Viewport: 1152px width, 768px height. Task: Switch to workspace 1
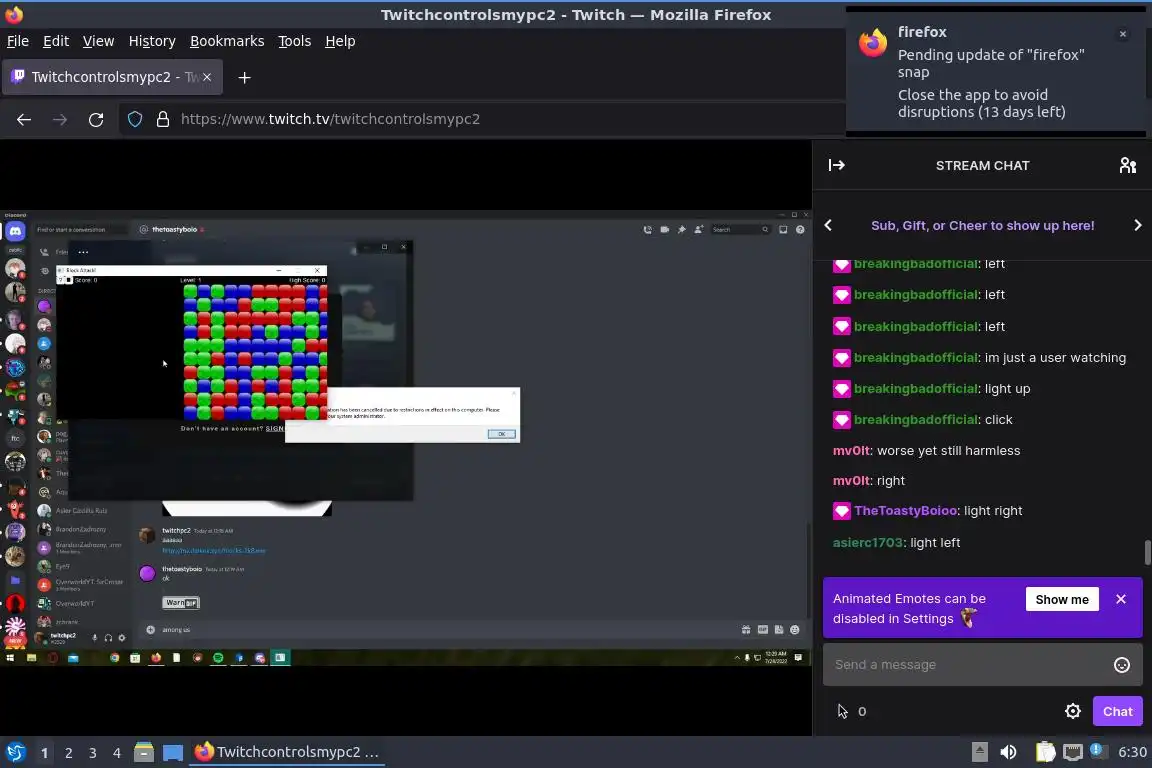(x=44, y=753)
